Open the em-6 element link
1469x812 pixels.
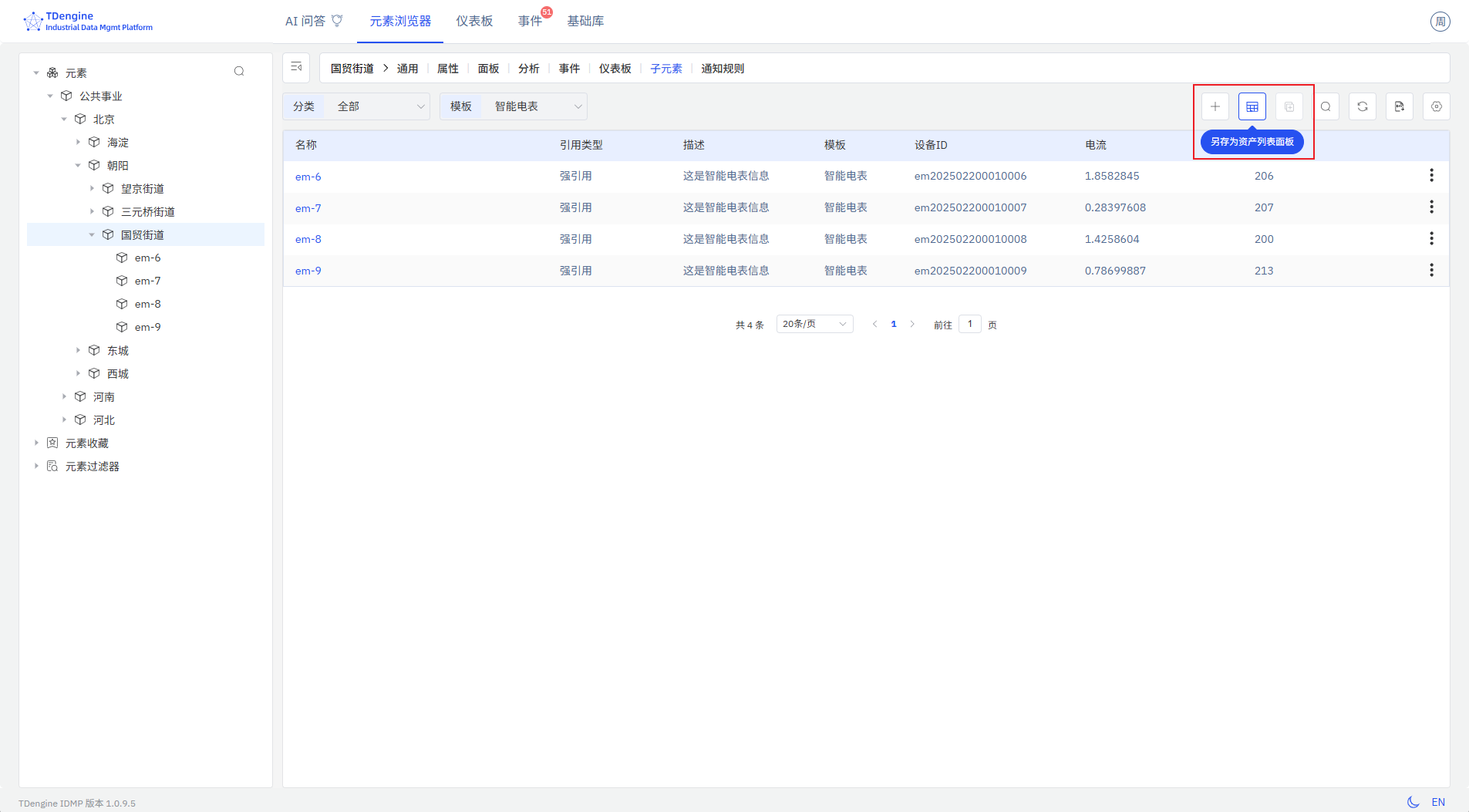click(x=308, y=176)
